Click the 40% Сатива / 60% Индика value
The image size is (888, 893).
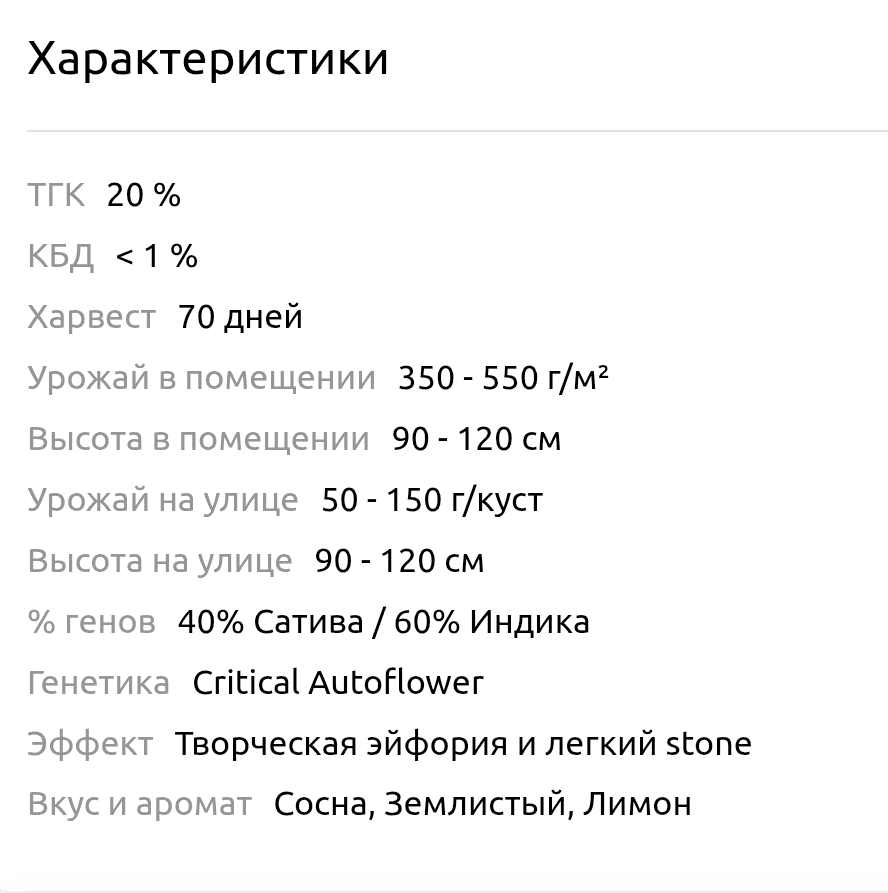[384, 621]
